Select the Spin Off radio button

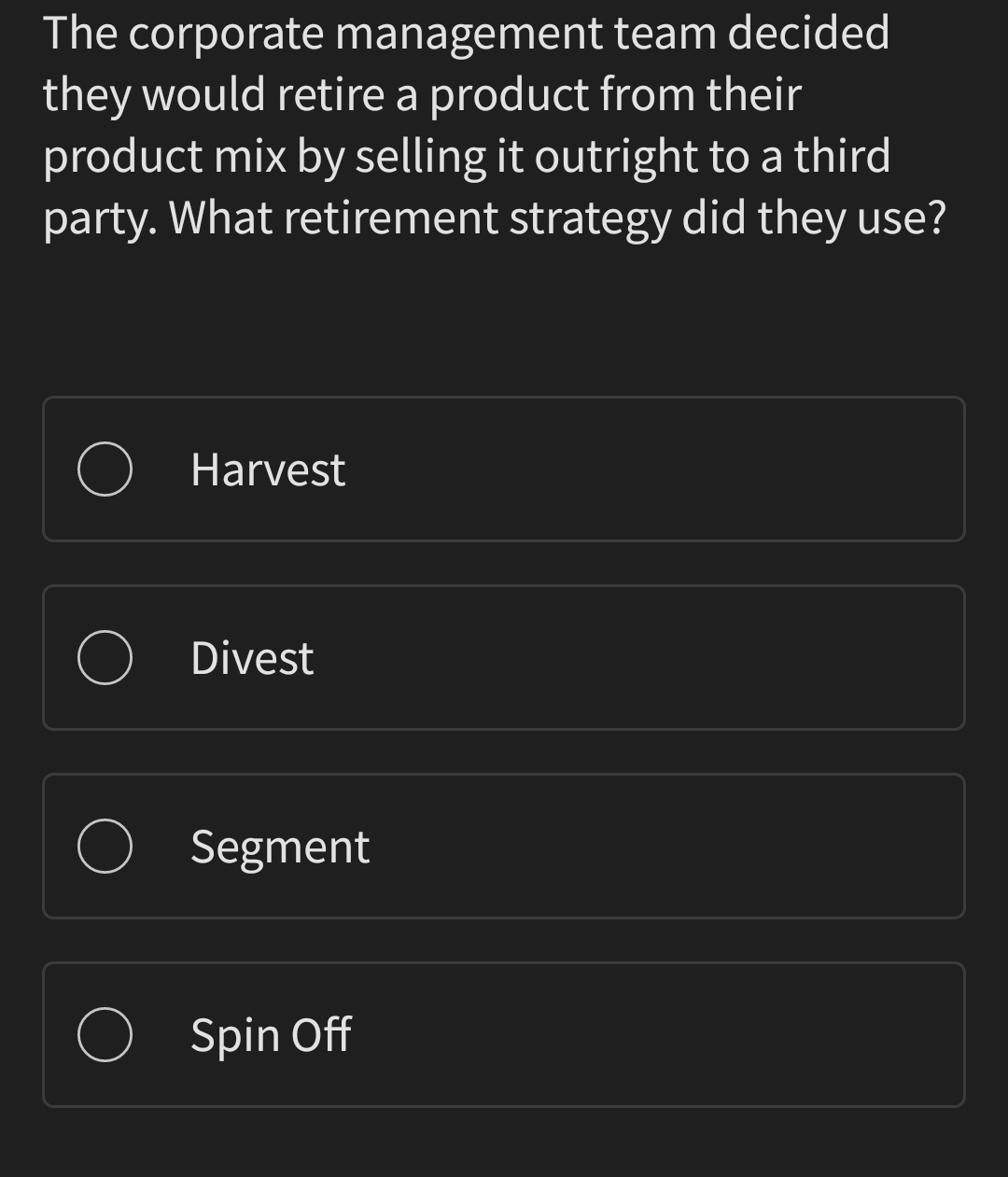tap(105, 1034)
